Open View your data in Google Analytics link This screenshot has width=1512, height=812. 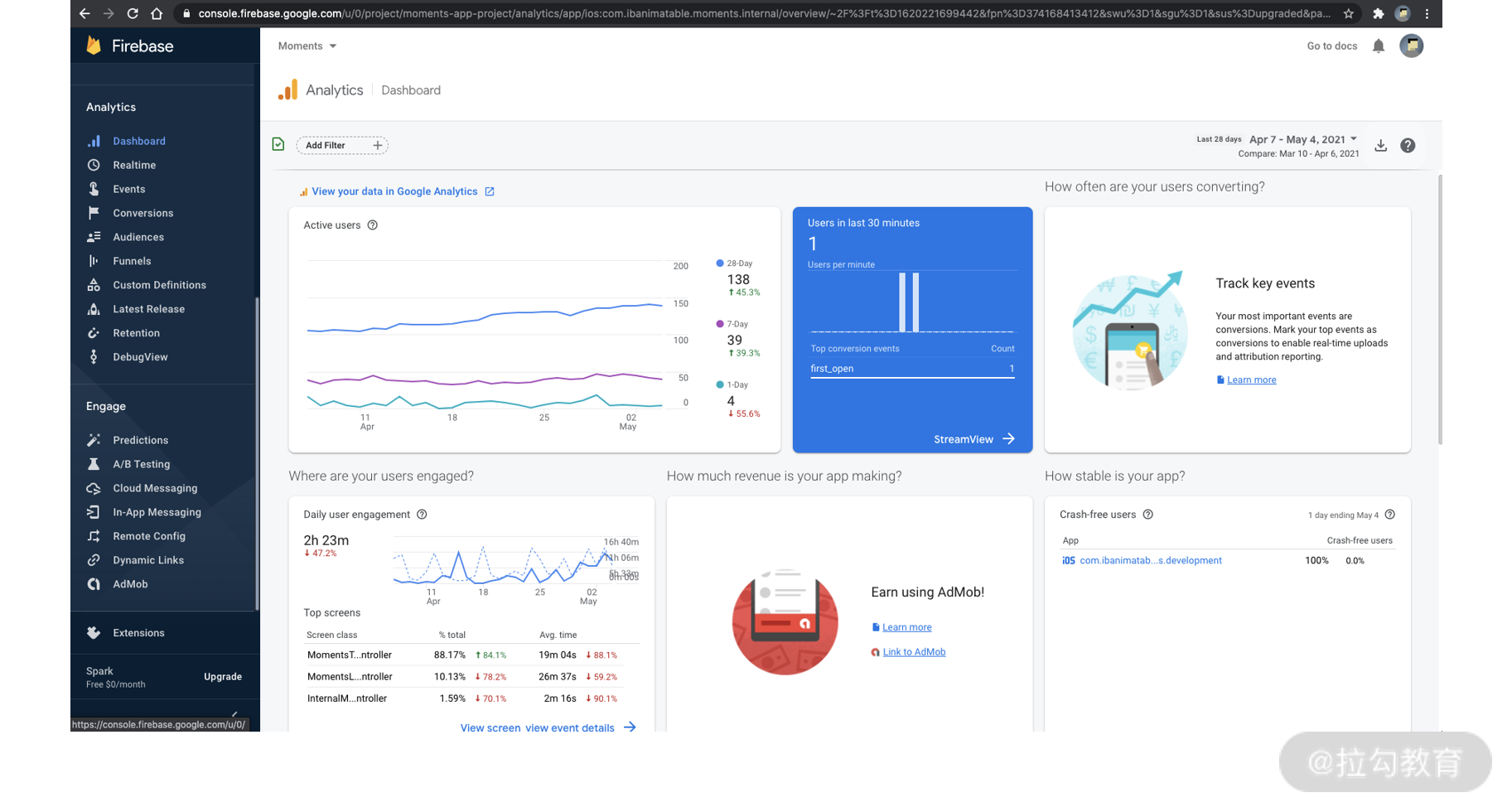click(395, 191)
